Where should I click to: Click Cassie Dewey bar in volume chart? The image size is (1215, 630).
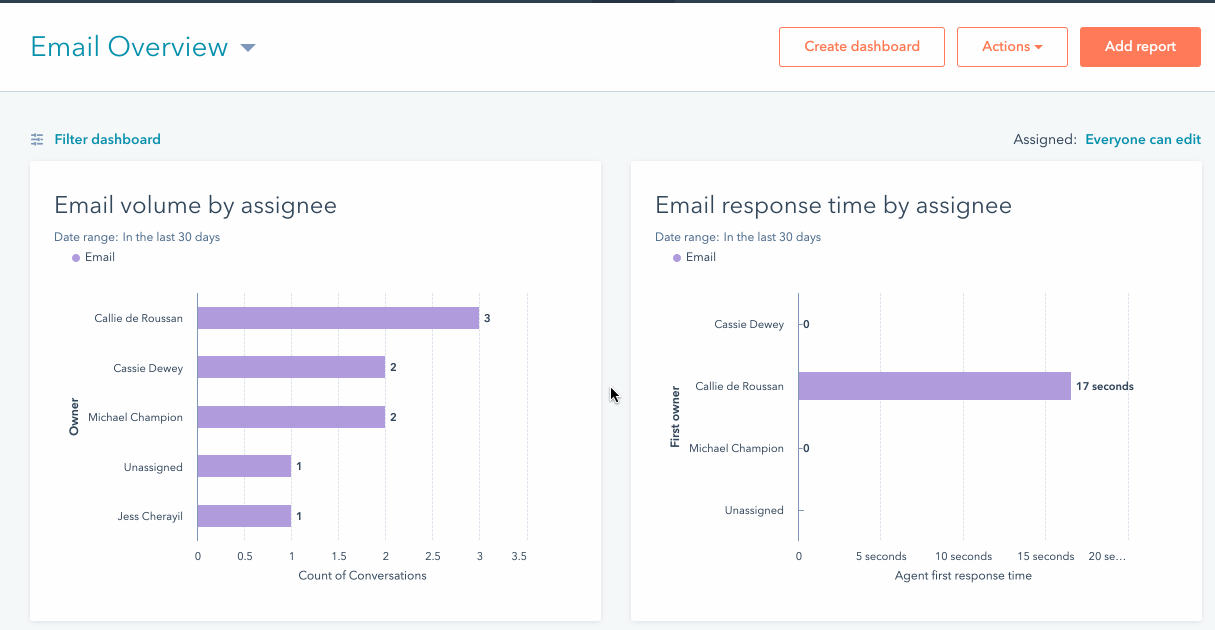291,367
